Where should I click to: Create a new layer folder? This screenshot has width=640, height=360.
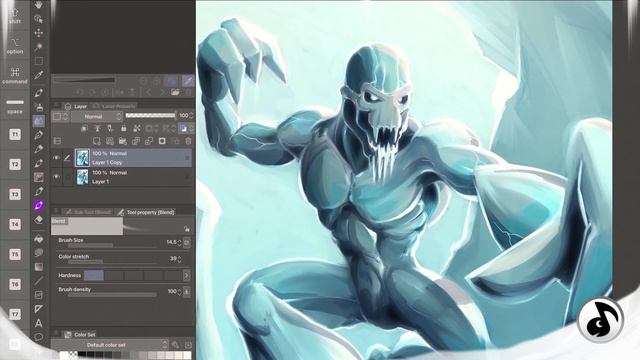pyautogui.click(x=122, y=141)
